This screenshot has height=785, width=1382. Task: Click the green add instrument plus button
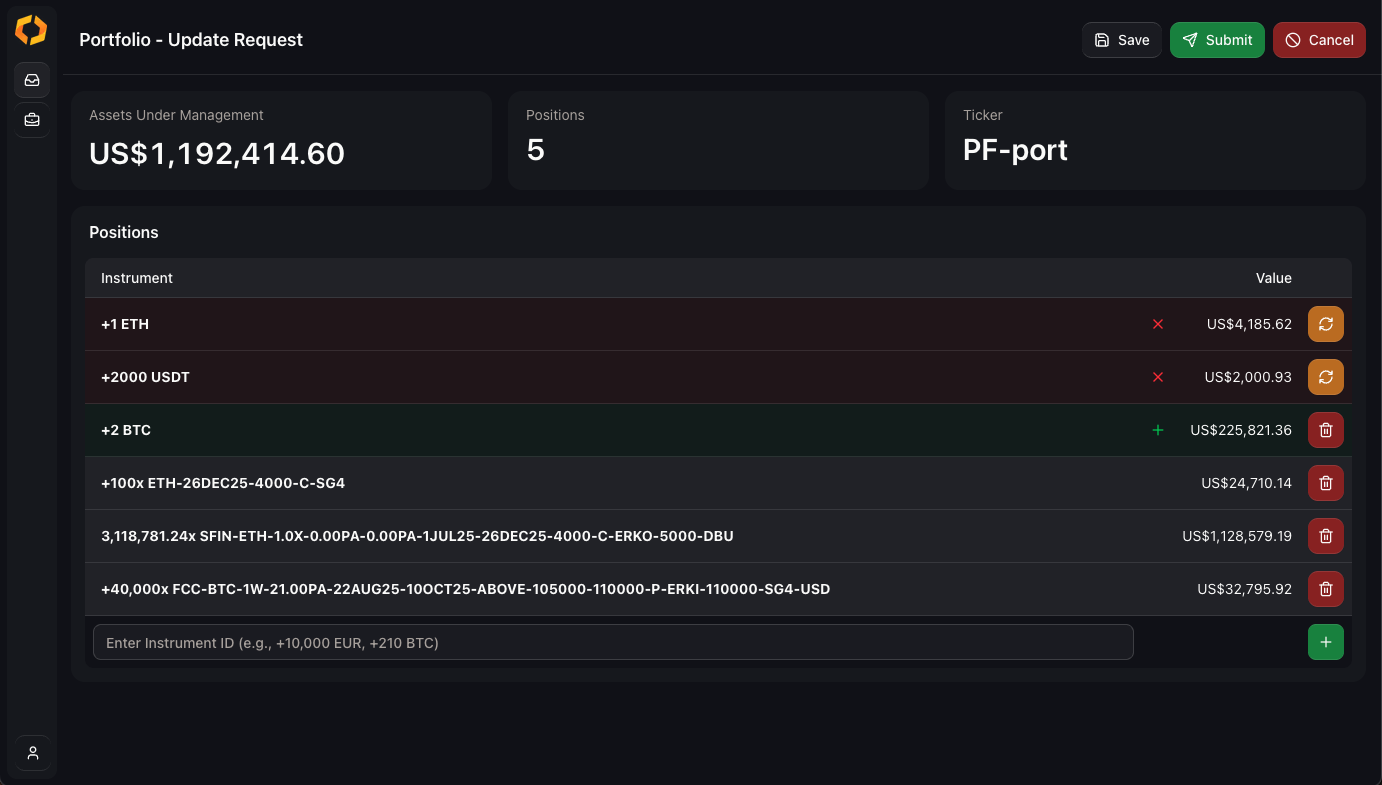(1325, 642)
